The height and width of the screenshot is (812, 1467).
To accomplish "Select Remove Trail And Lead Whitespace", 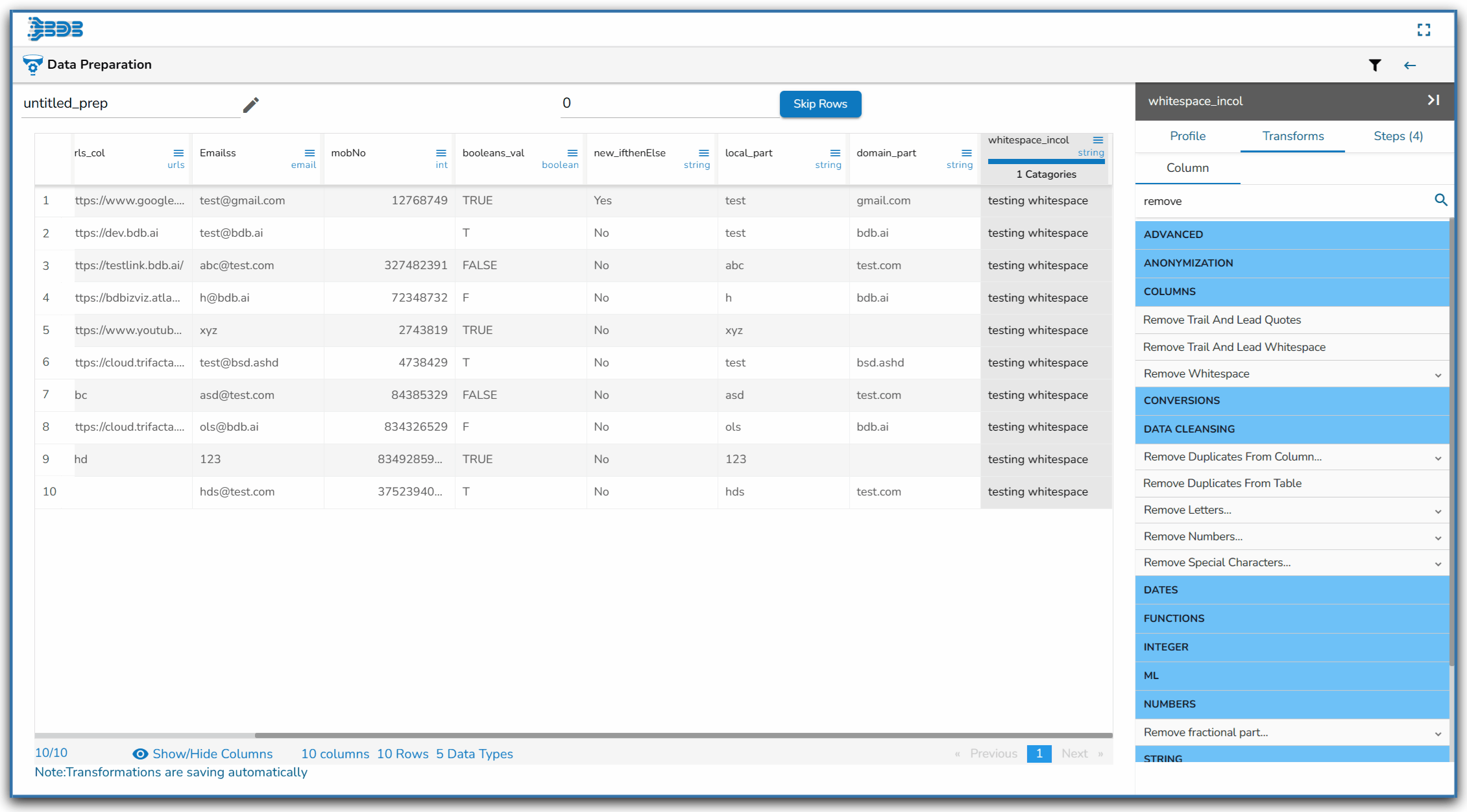I will [x=1233, y=347].
